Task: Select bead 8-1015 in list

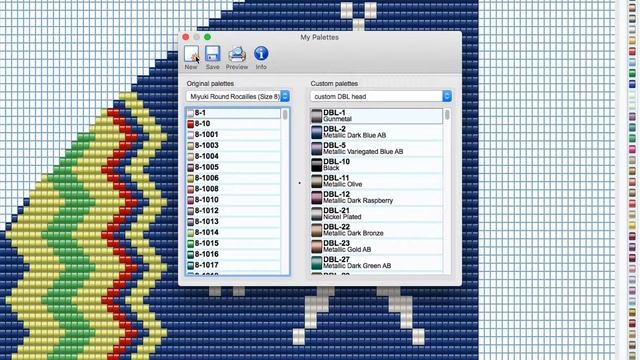Action: click(233, 243)
